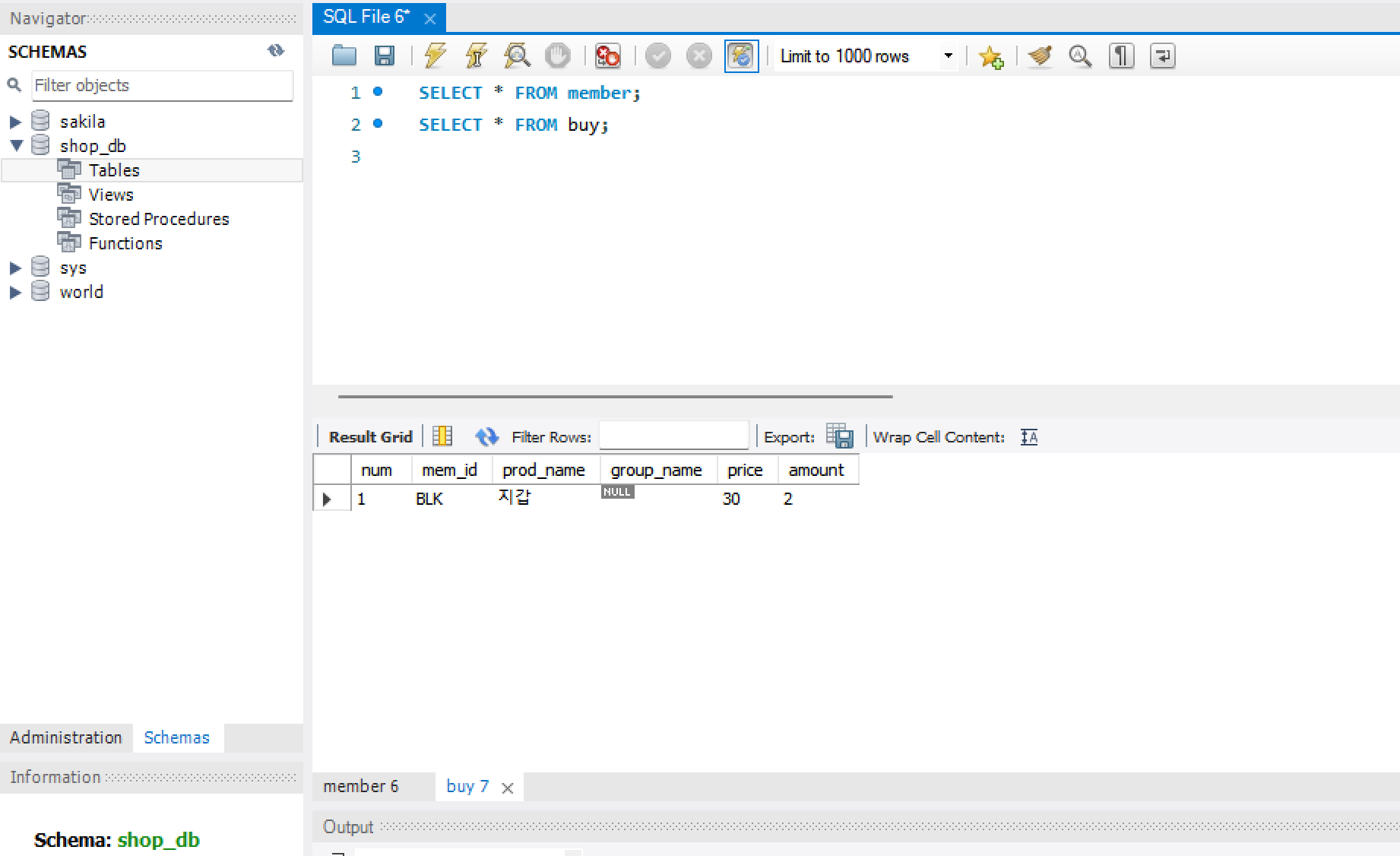
Task: Open the query Explain plan
Action: (516, 55)
